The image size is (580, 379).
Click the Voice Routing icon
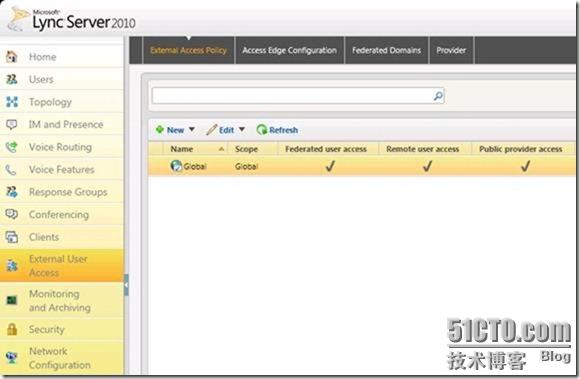pyautogui.click(x=12, y=147)
